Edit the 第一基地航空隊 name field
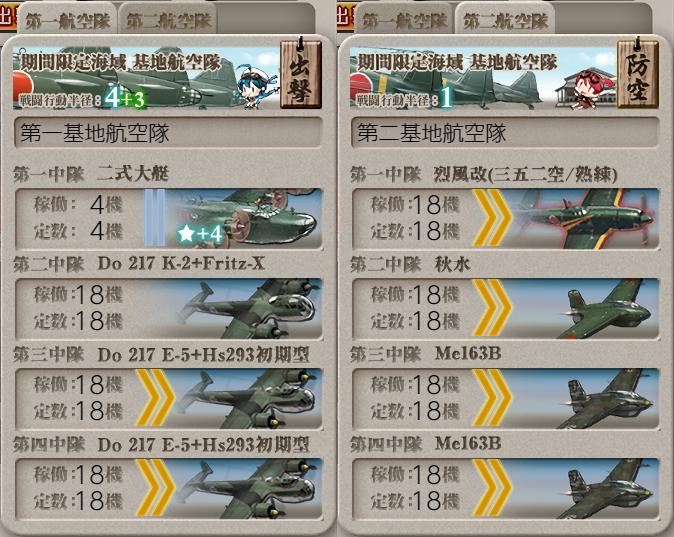This screenshot has width=674, height=537. 168,133
